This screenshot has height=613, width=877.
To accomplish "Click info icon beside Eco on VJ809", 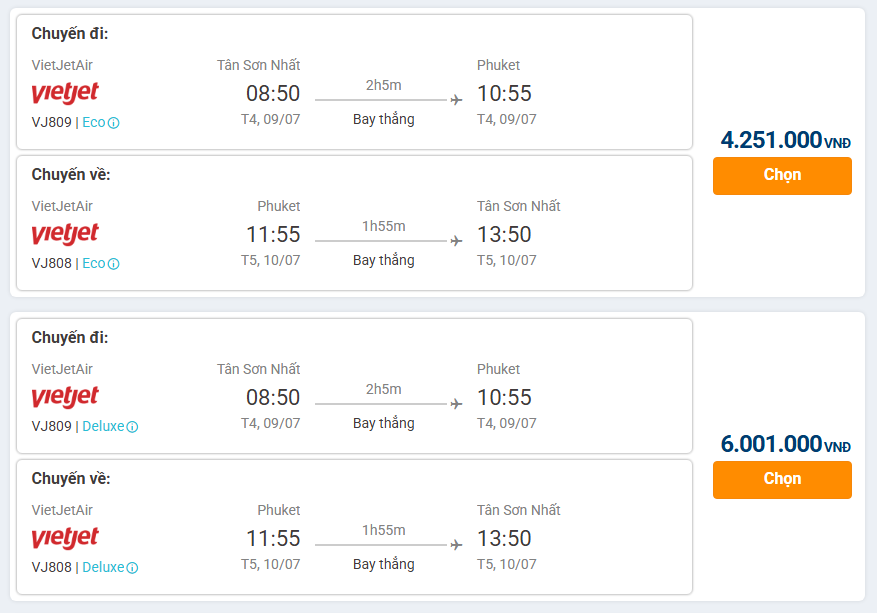I will 114,123.
